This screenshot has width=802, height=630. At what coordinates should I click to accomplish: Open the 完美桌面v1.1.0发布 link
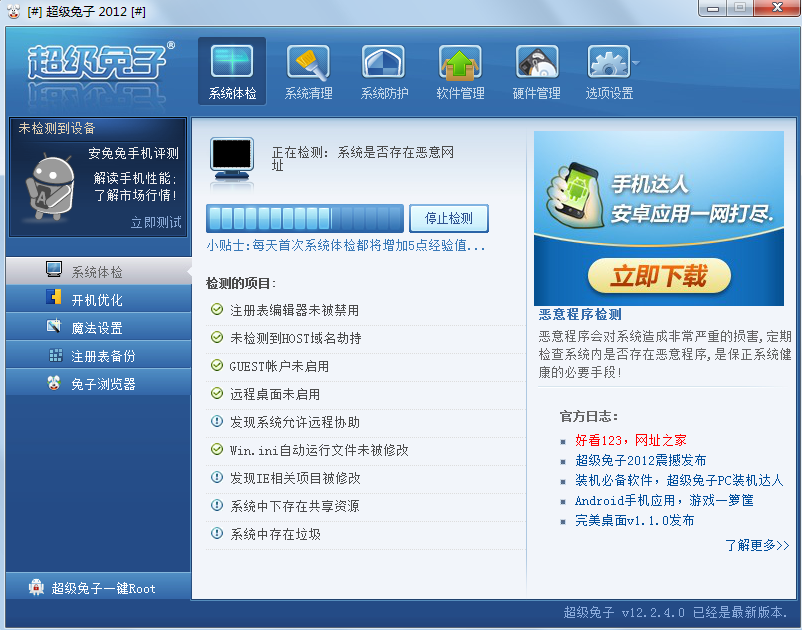(634, 521)
